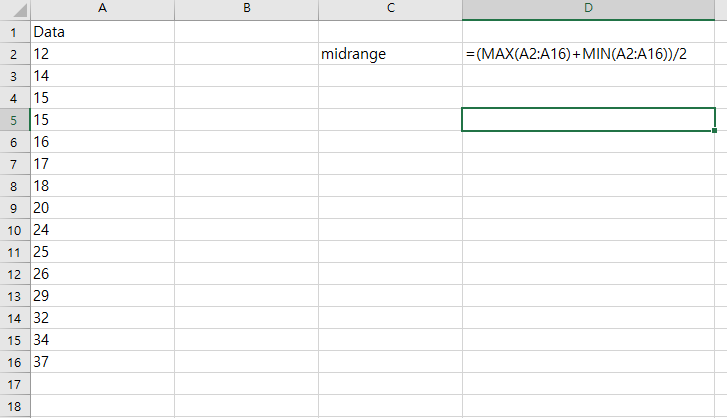Select row 9 header

click(x=15, y=208)
